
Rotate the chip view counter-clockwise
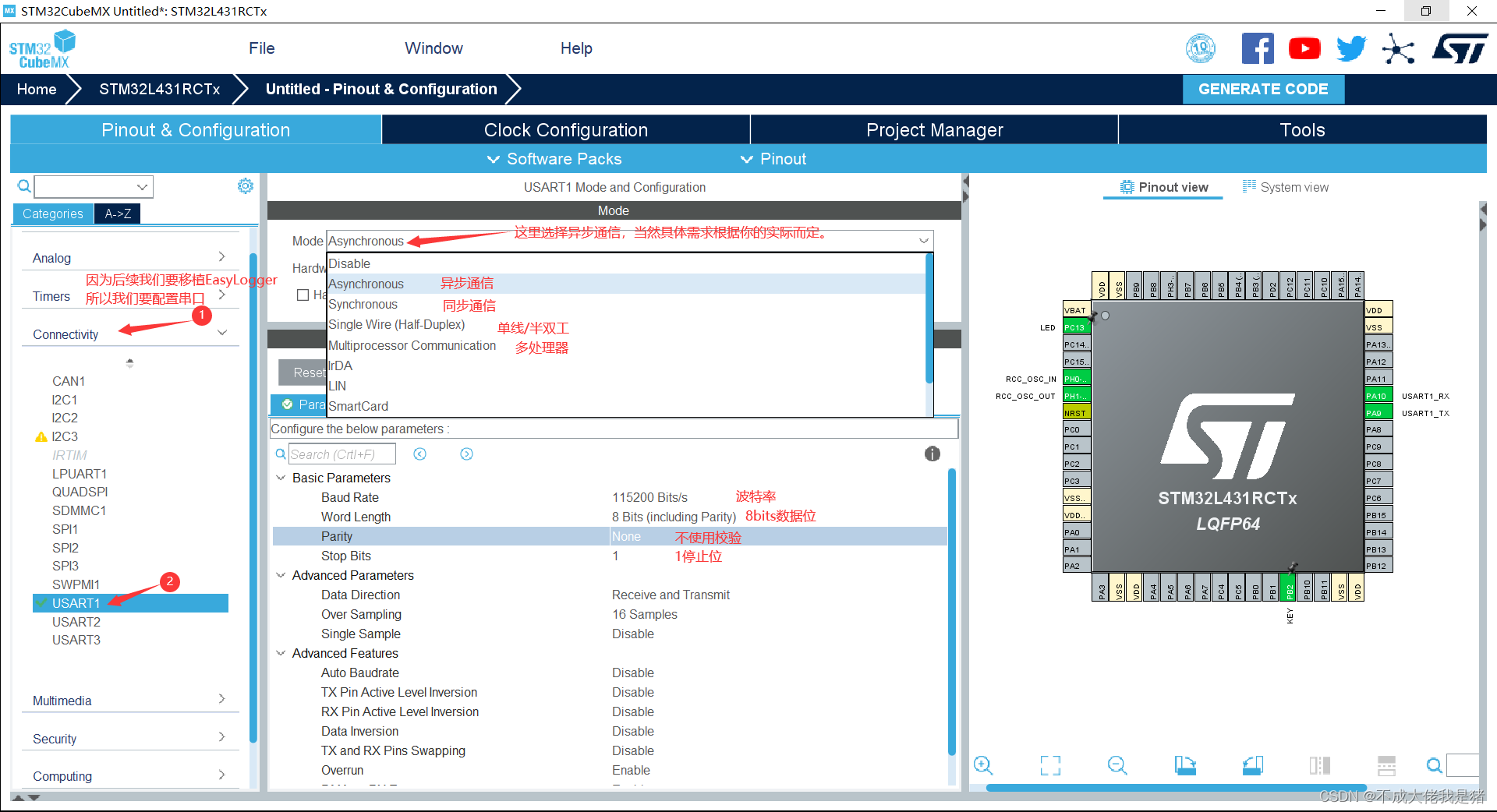coord(1252,765)
